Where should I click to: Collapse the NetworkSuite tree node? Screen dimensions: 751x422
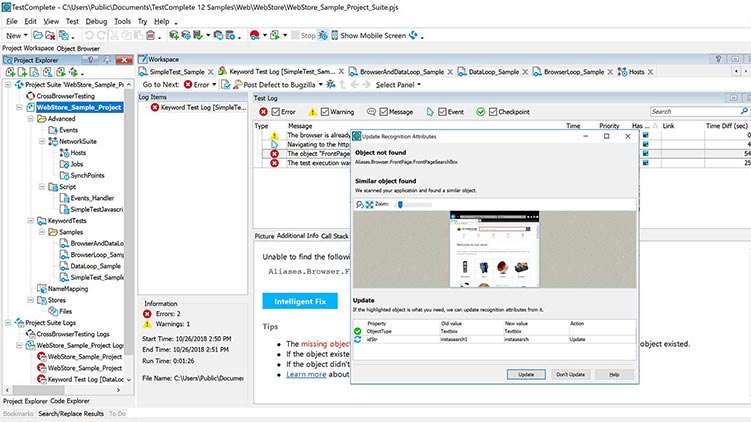(x=42, y=141)
